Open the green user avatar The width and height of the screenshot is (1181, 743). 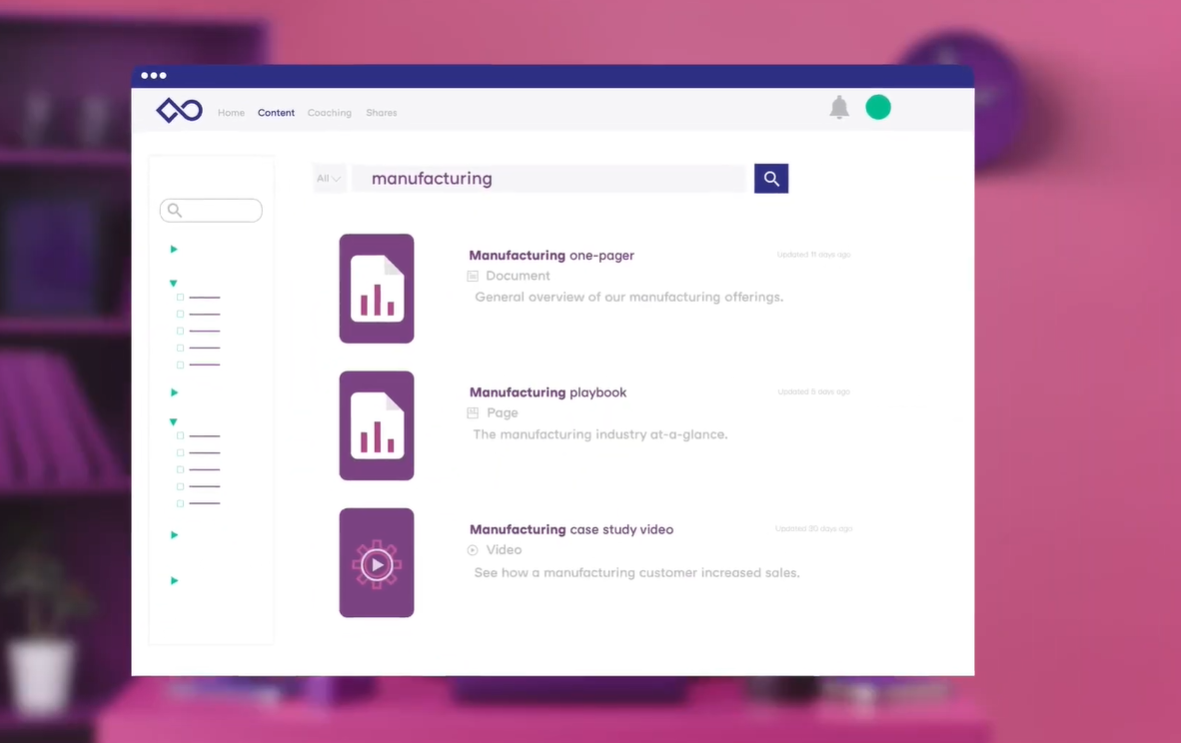pyautogui.click(x=878, y=107)
